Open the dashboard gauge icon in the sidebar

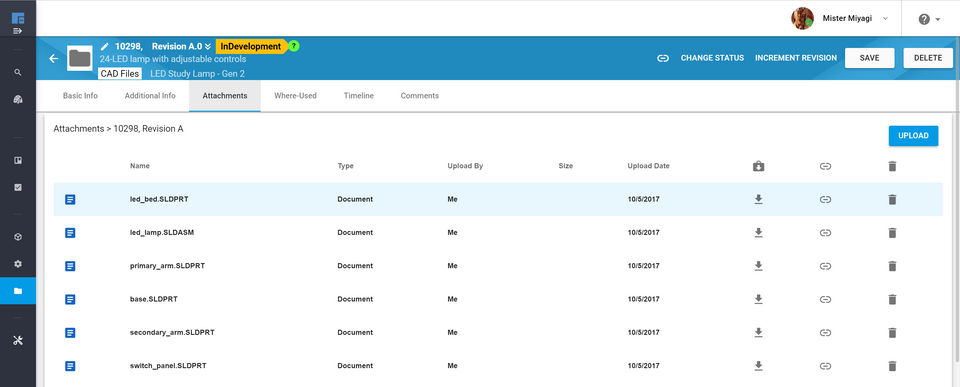[18, 99]
